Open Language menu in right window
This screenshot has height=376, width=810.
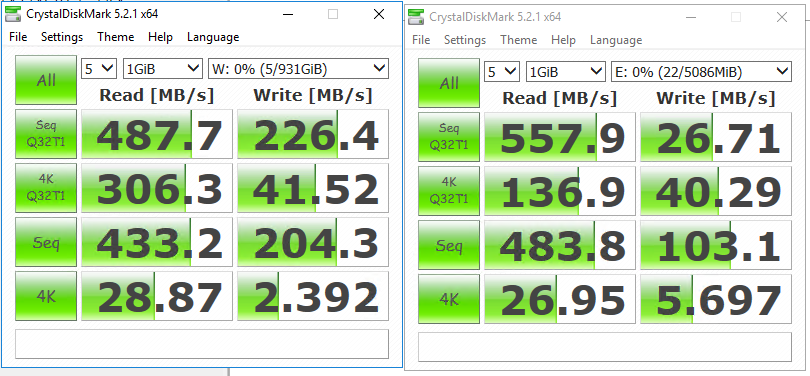616,40
